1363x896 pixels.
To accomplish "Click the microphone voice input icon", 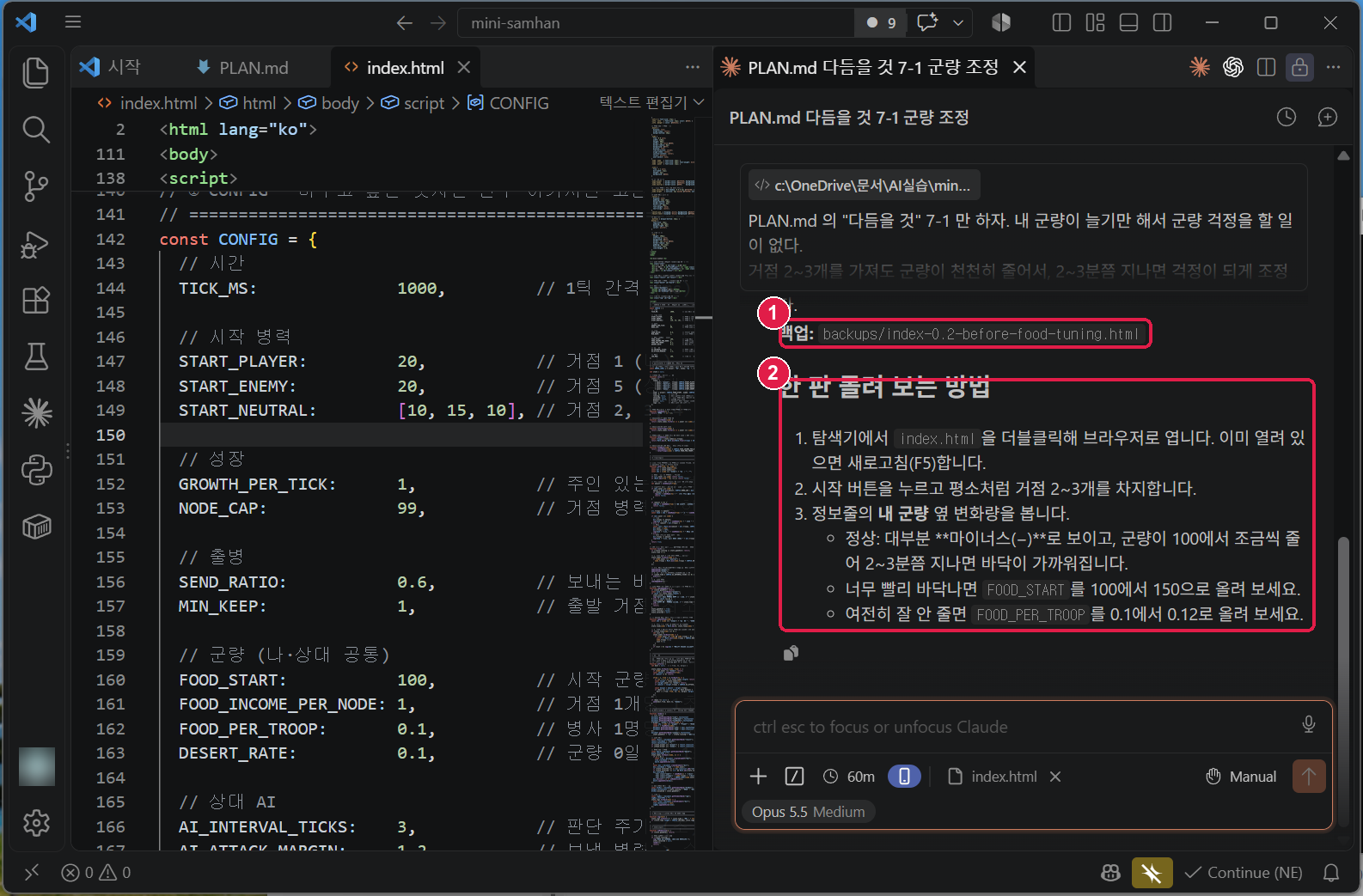I will 1308,725.
